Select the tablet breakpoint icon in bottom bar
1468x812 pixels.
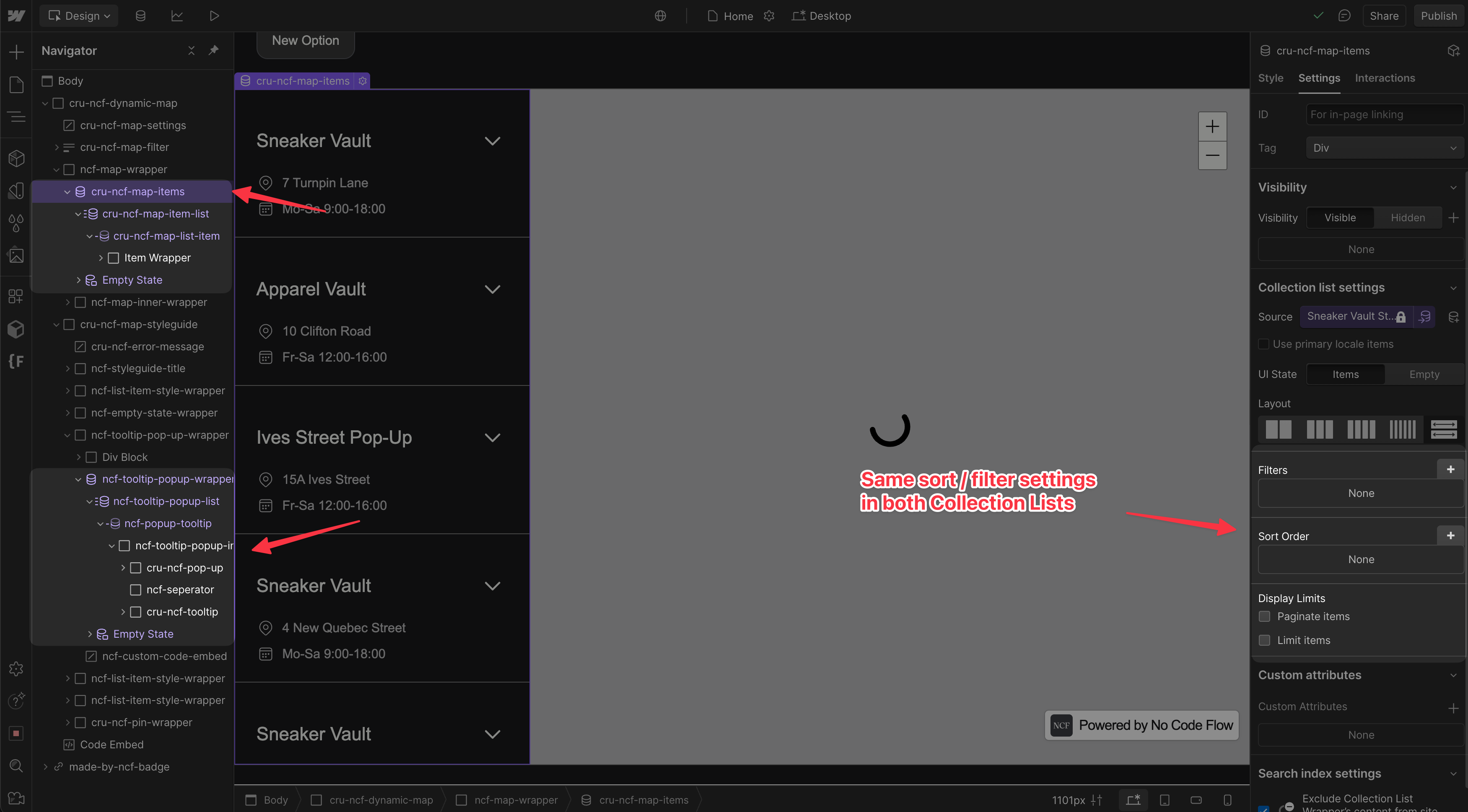(x=1165, y=799)
